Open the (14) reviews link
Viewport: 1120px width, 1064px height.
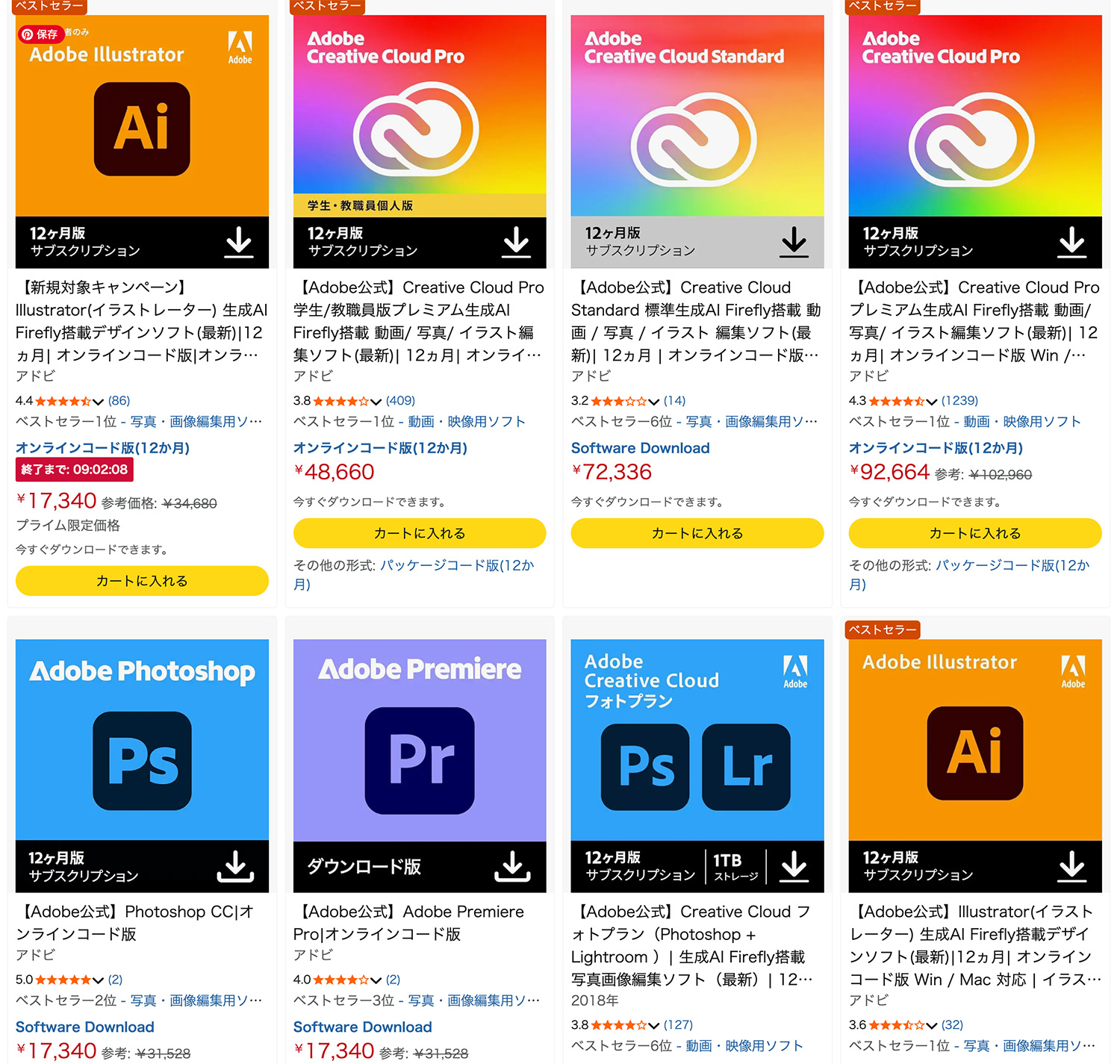tap(674, 401)
